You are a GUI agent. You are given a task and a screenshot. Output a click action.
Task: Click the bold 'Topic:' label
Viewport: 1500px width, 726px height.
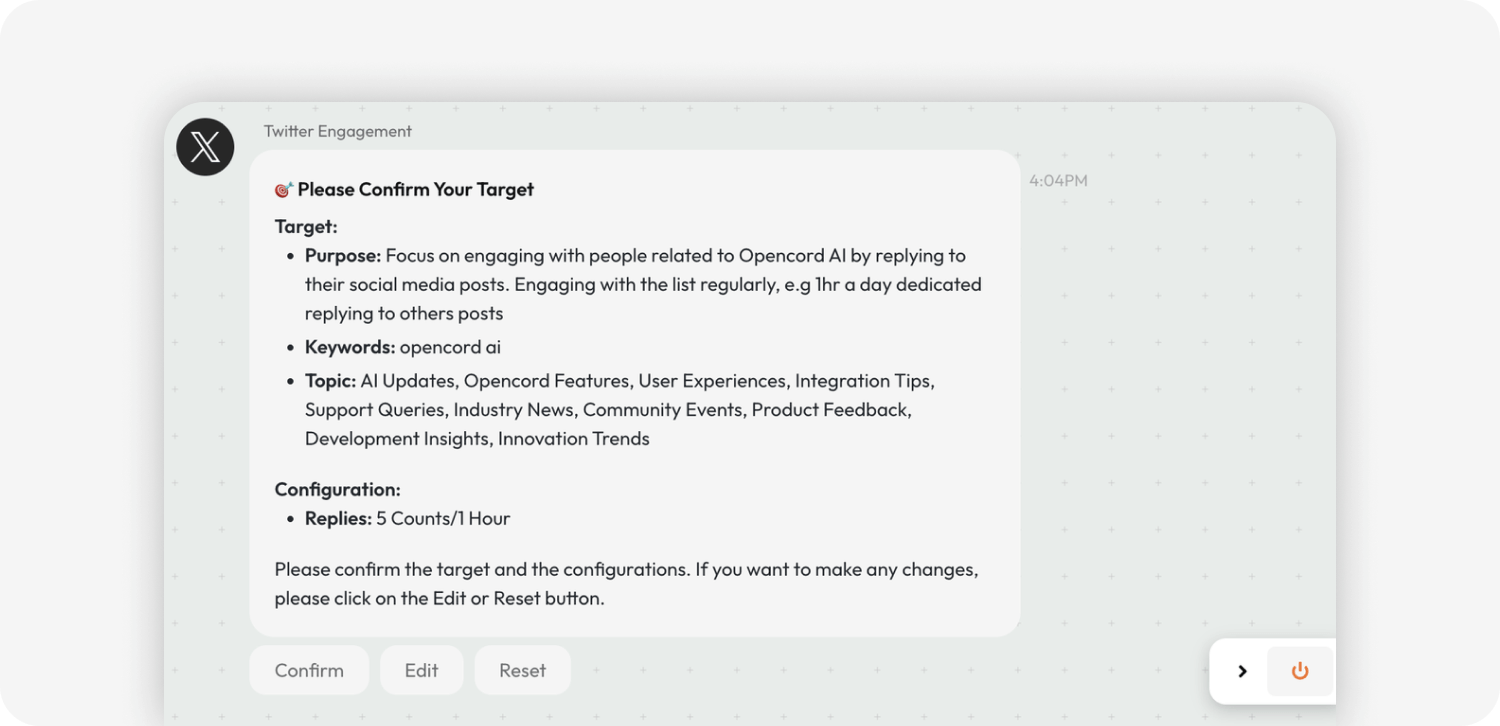[x=330, y=381]
